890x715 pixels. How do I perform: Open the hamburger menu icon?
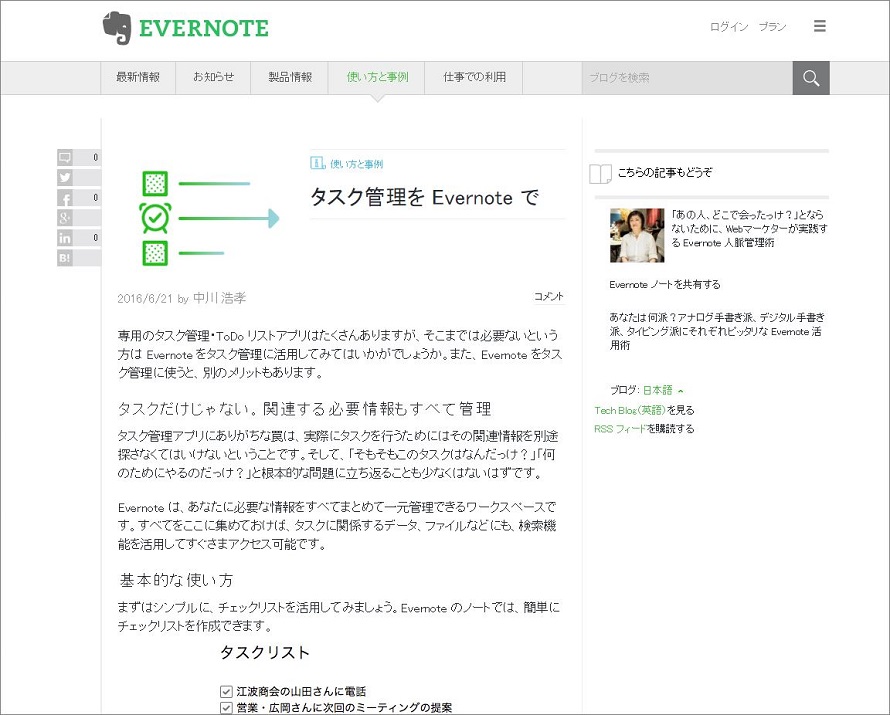click(819, 26)
